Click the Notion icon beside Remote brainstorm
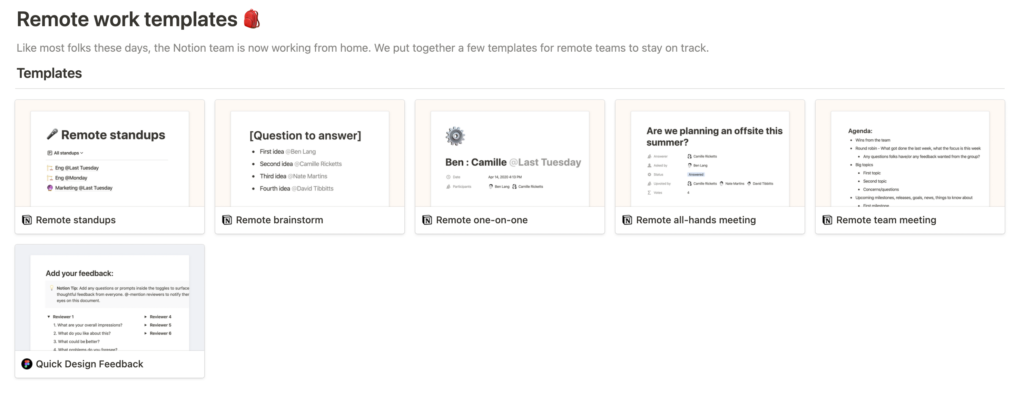This screenshot has height=397, width=1024. tap(227, 220)
